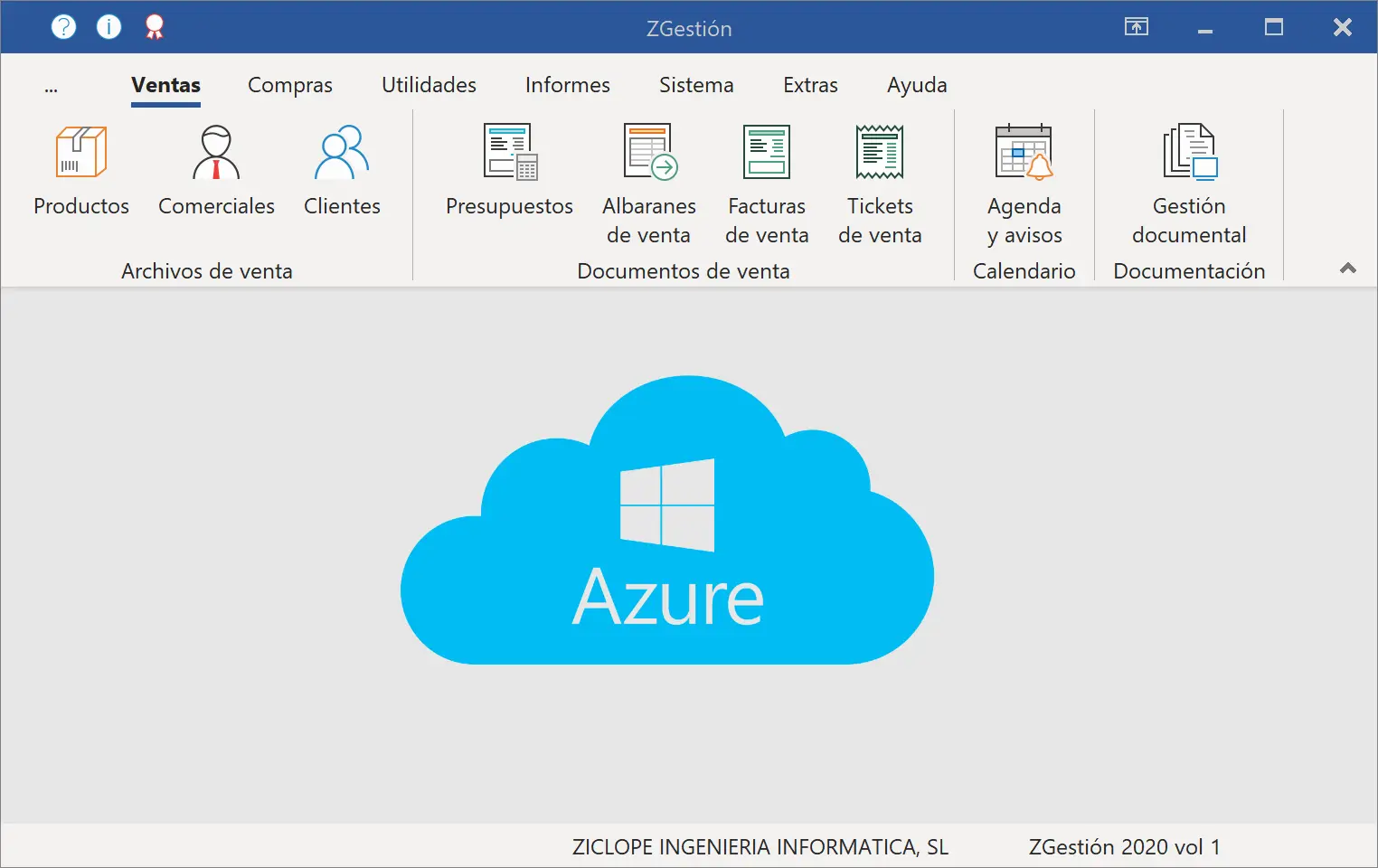Open the Ayuda tab
Screen dimensions: 1378x868
tap(917, 85)
